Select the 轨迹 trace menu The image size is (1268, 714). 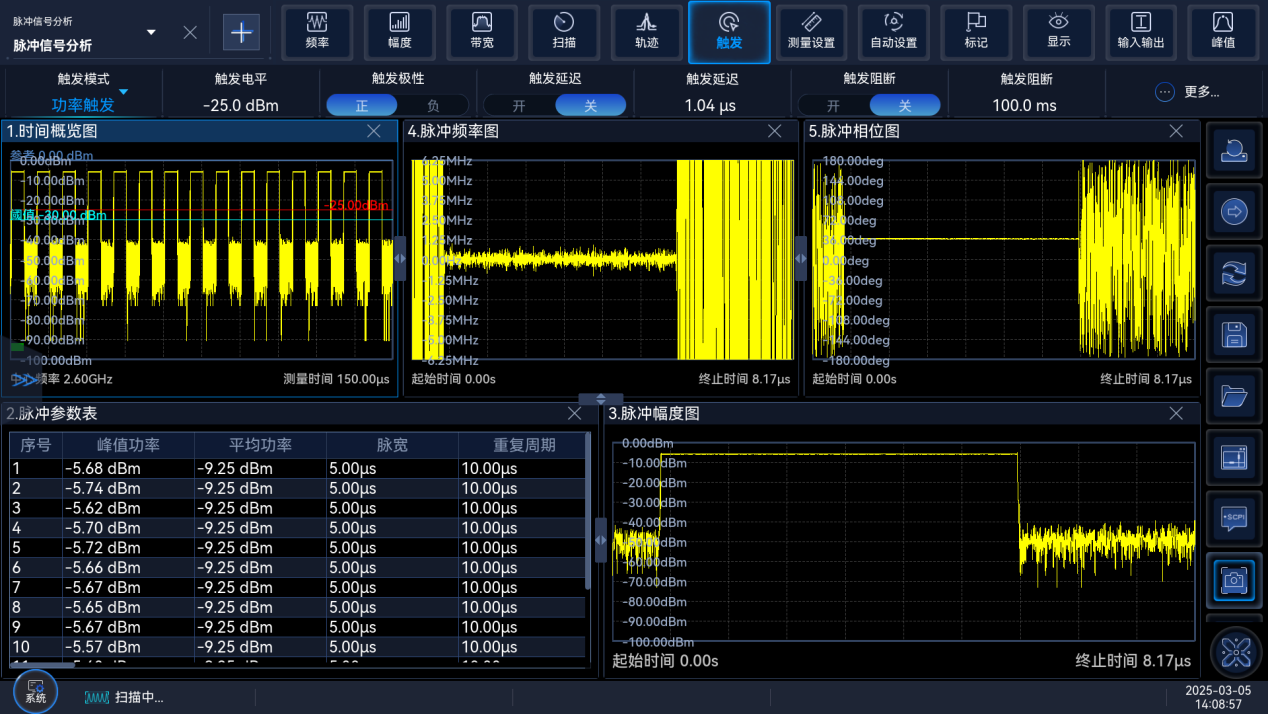646,32
